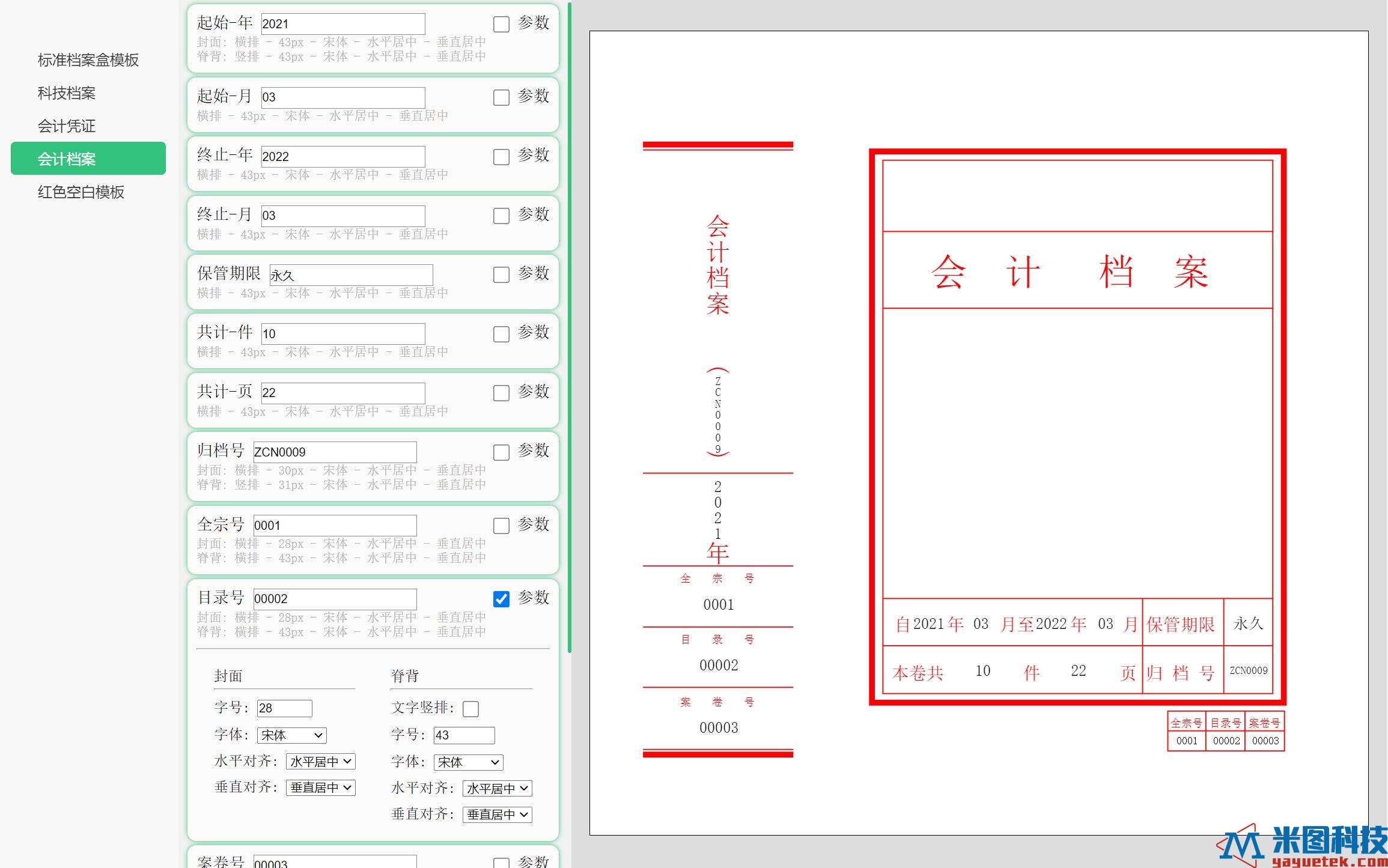
Task: Enable 参数 checkbox for 终止-月
Action: coord(501,216)
